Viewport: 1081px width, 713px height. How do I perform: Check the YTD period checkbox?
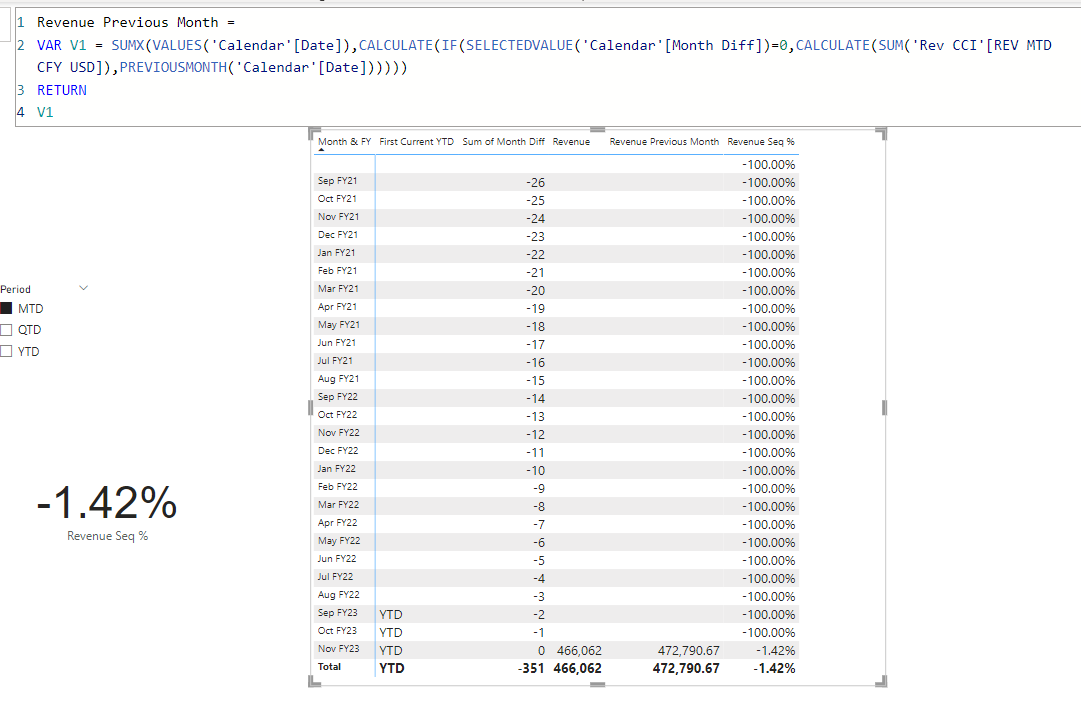point(6,351)
